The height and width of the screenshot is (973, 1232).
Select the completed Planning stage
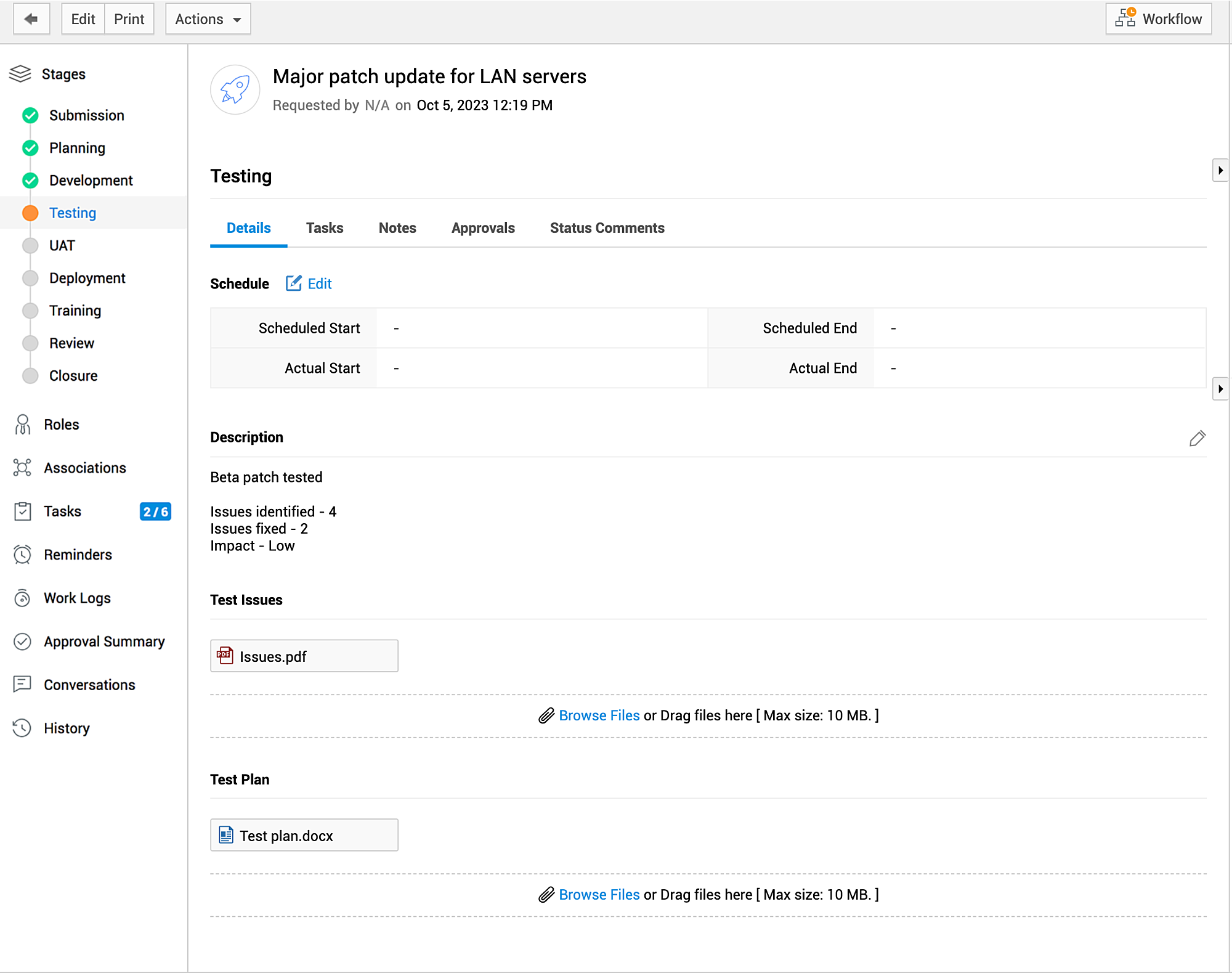[77, 148]
